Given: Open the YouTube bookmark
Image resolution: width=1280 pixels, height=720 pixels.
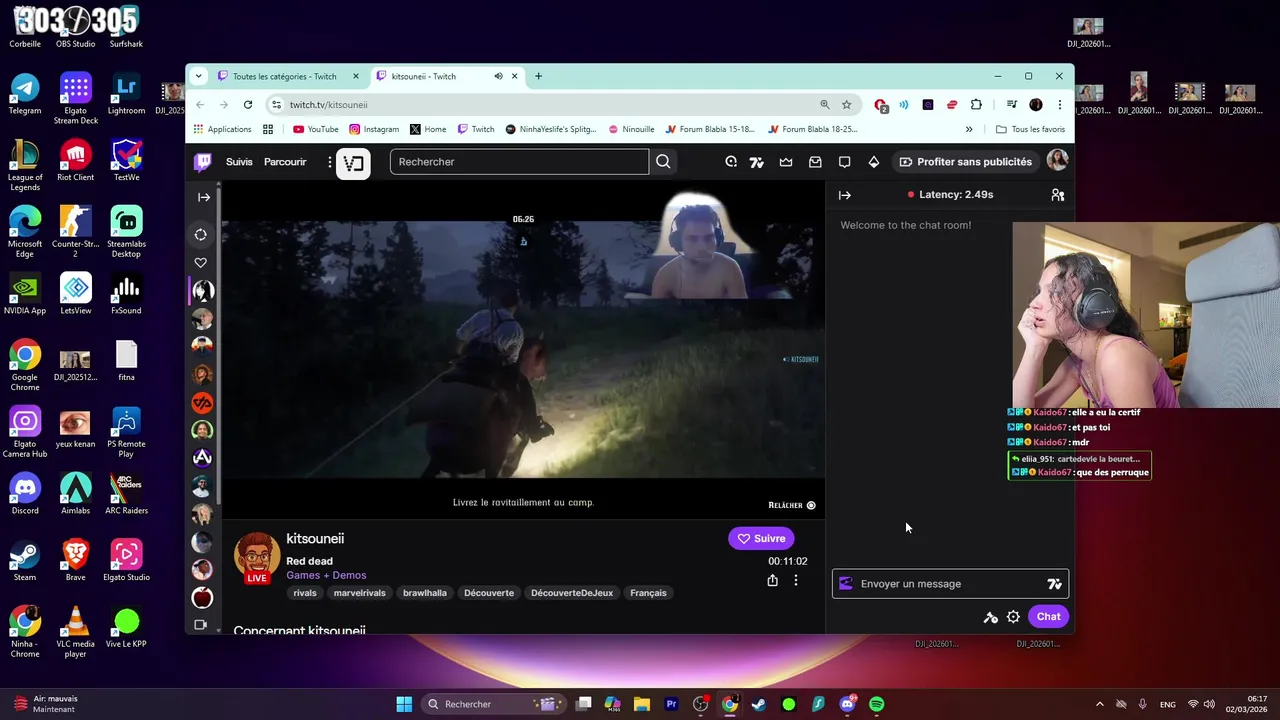Looking at the screenshot, I should pos(315,129).
